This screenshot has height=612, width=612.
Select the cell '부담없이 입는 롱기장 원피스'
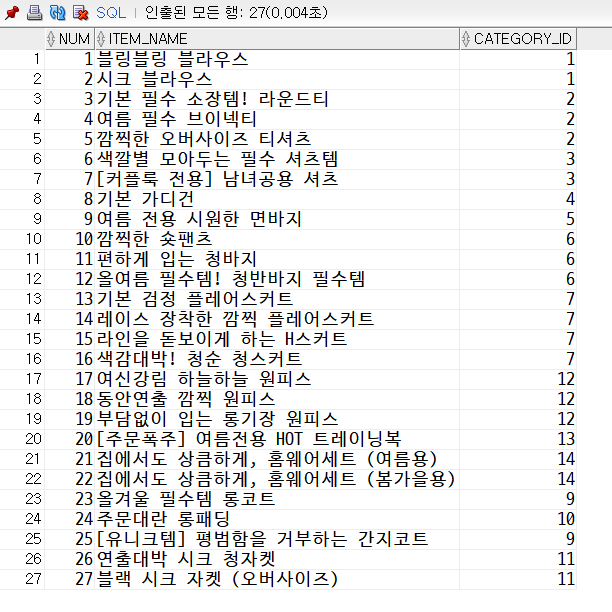coord(277,419)
